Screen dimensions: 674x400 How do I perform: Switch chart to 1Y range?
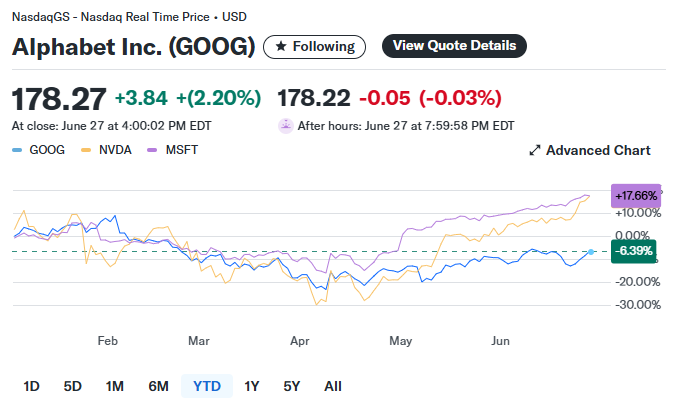251,386
